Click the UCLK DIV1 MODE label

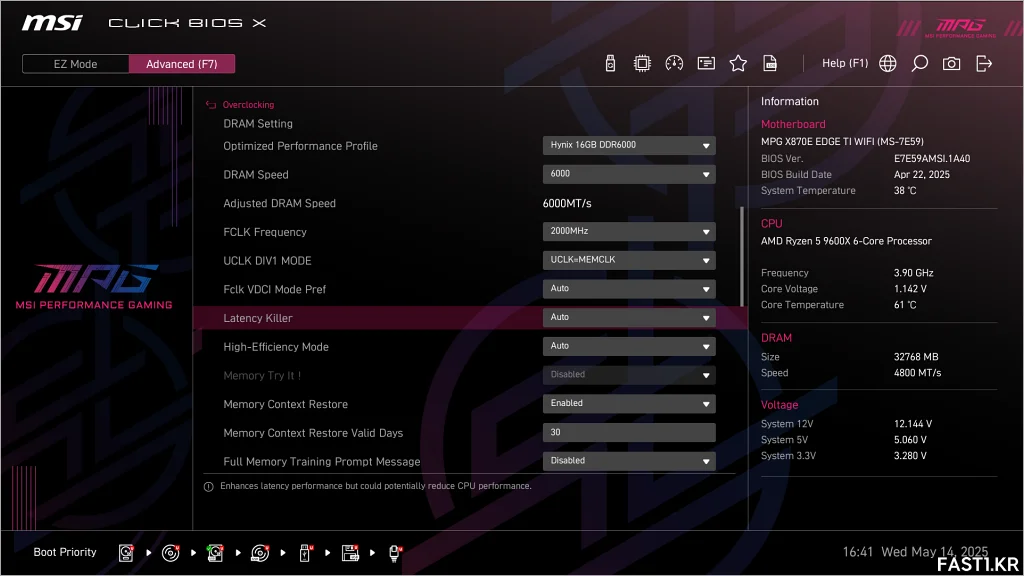[267, 261]
